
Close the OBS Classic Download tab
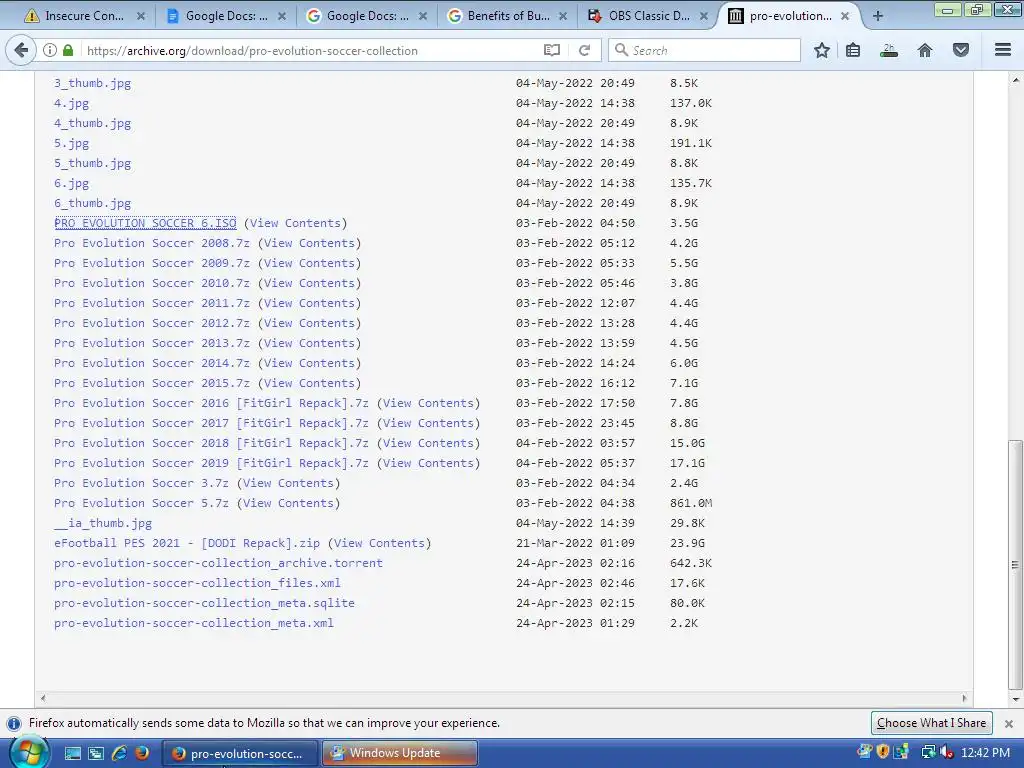[704, 16]
